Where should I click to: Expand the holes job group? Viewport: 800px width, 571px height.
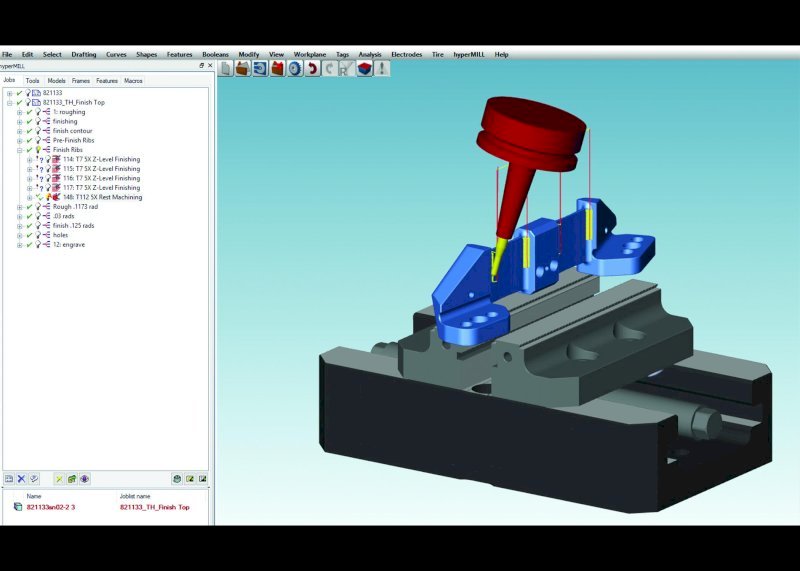19,235
